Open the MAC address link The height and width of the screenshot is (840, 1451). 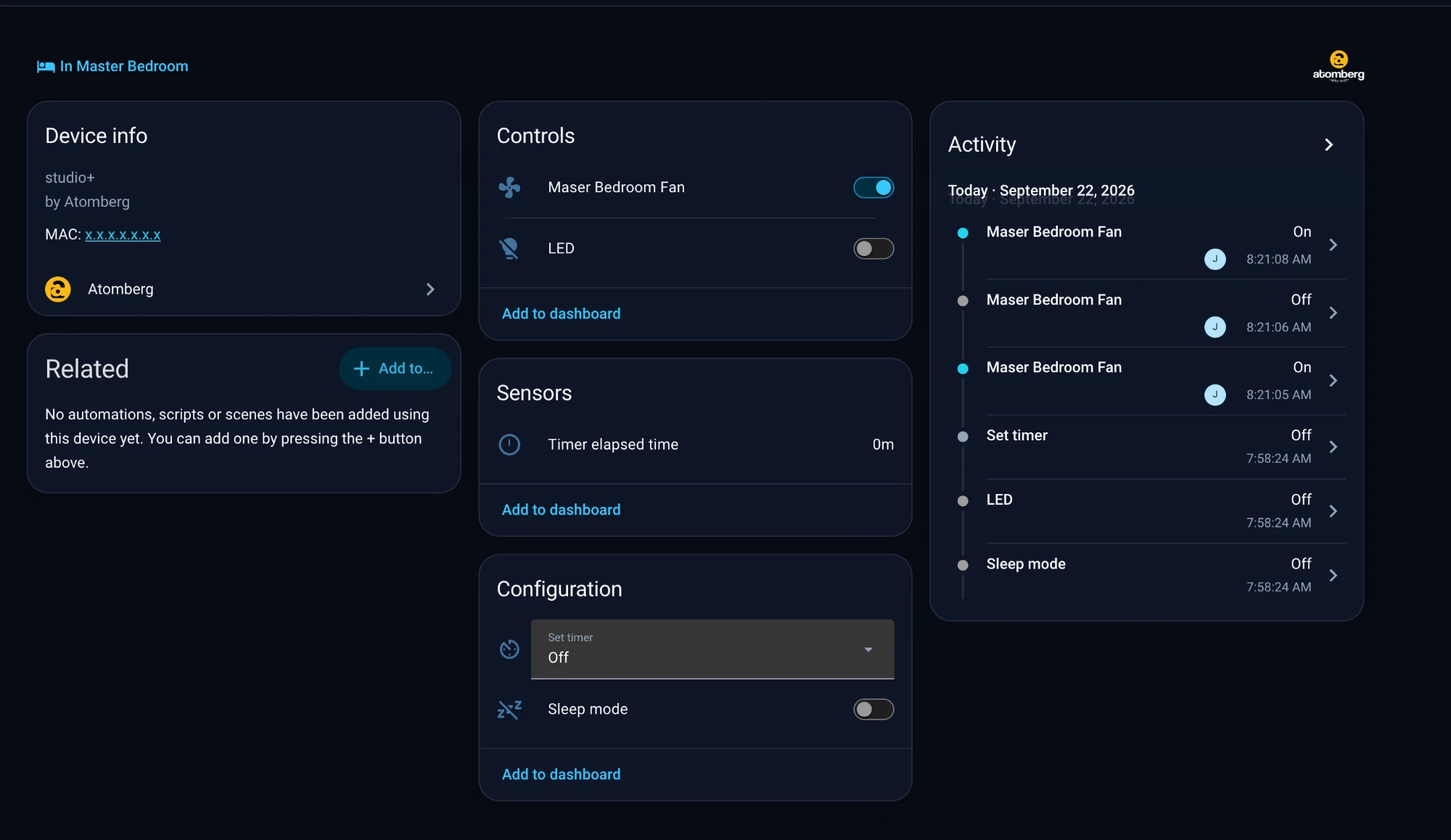(x=123, y=235)
